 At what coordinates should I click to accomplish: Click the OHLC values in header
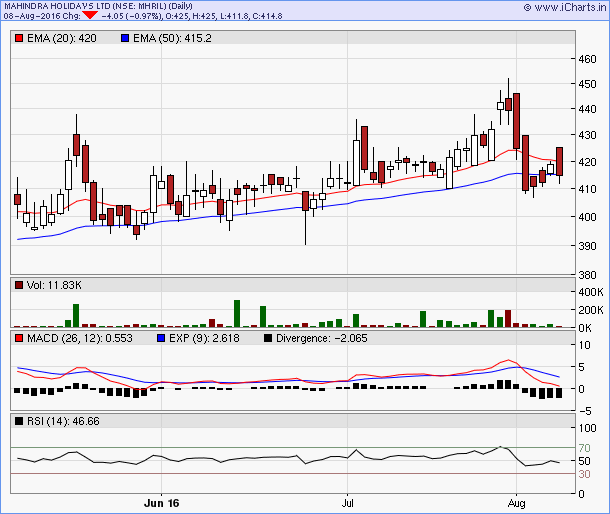(224, 16)
